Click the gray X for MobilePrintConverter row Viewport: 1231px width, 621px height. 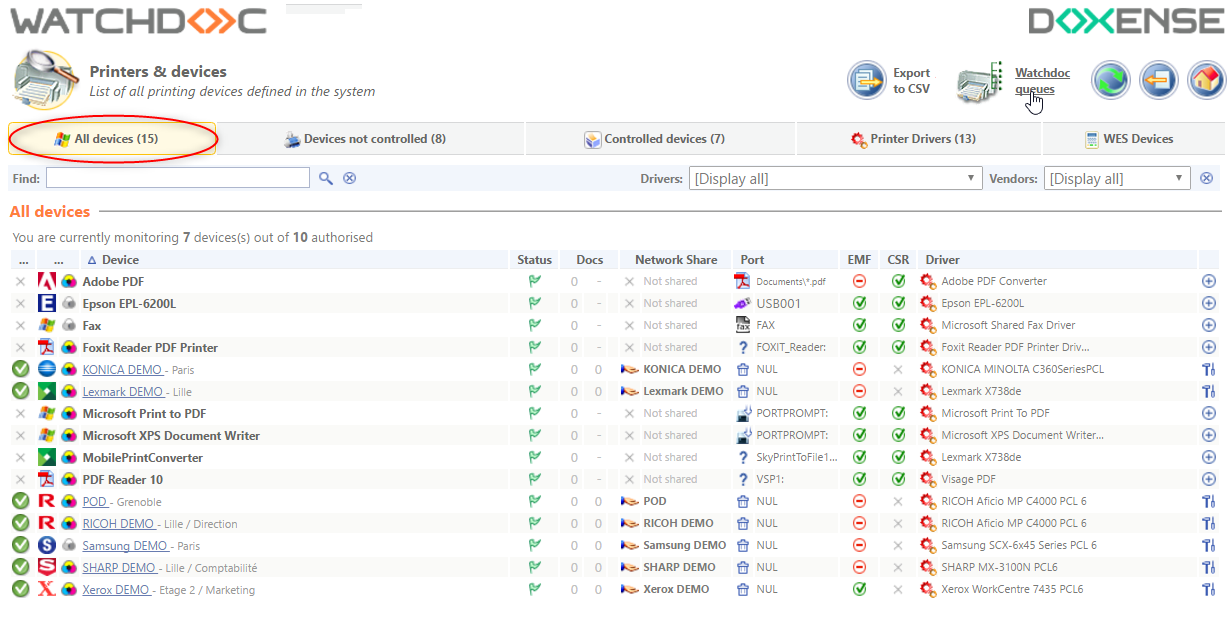pyautogui.click(x=20, y=458)
